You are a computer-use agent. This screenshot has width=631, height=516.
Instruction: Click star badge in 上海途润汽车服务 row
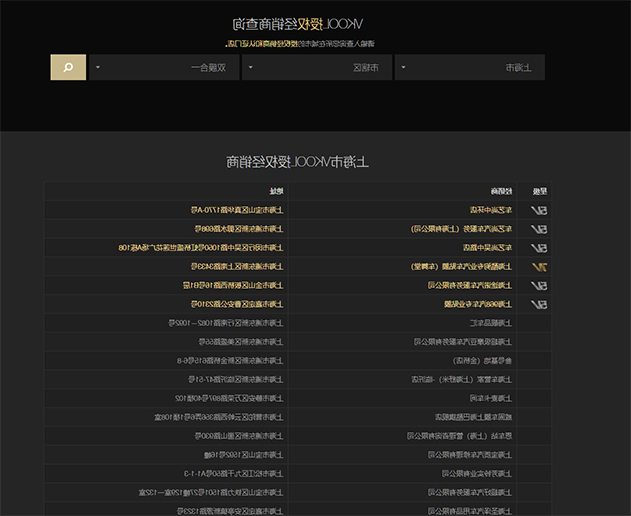[538, 286]
